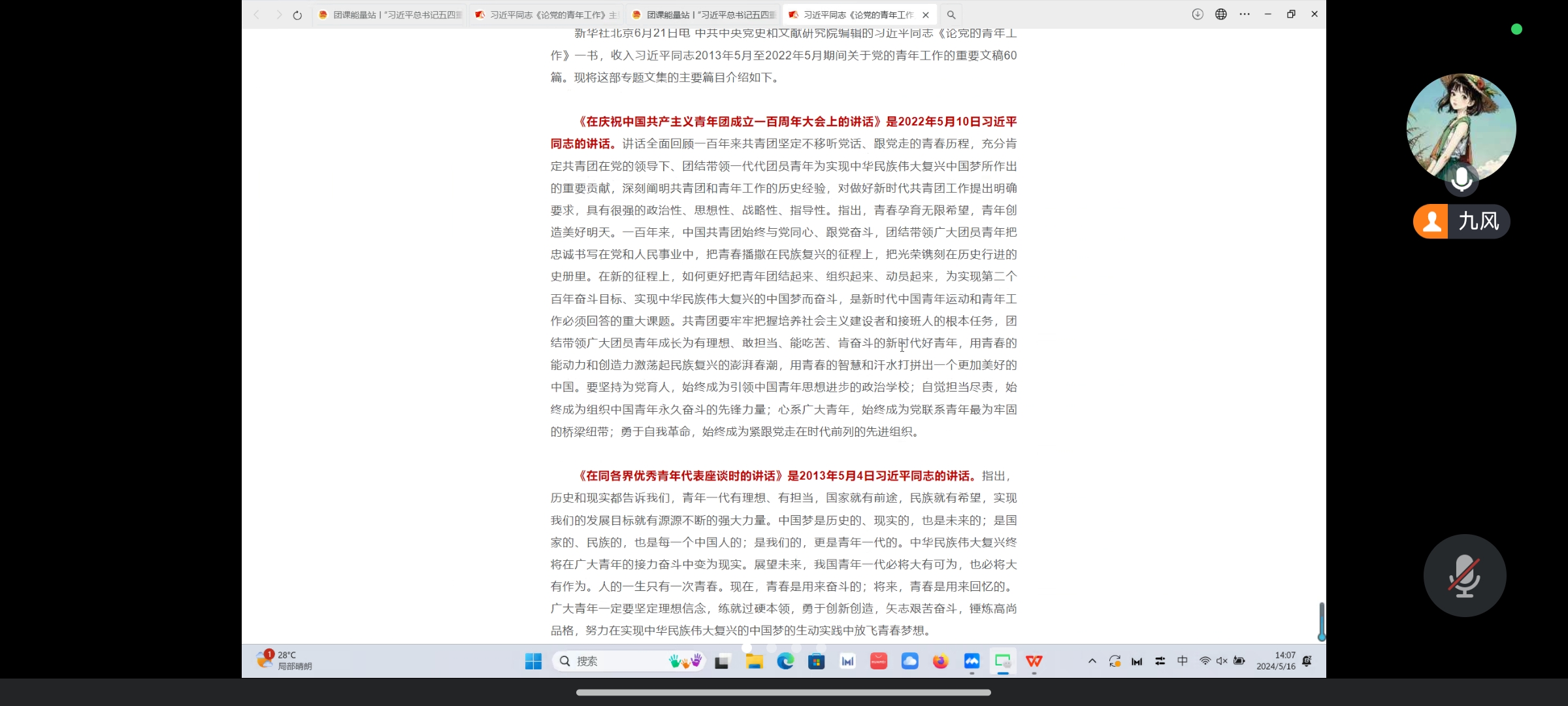Switch the 中 input method indicator
1568x706 pixels.
[x=1183, y=661]
